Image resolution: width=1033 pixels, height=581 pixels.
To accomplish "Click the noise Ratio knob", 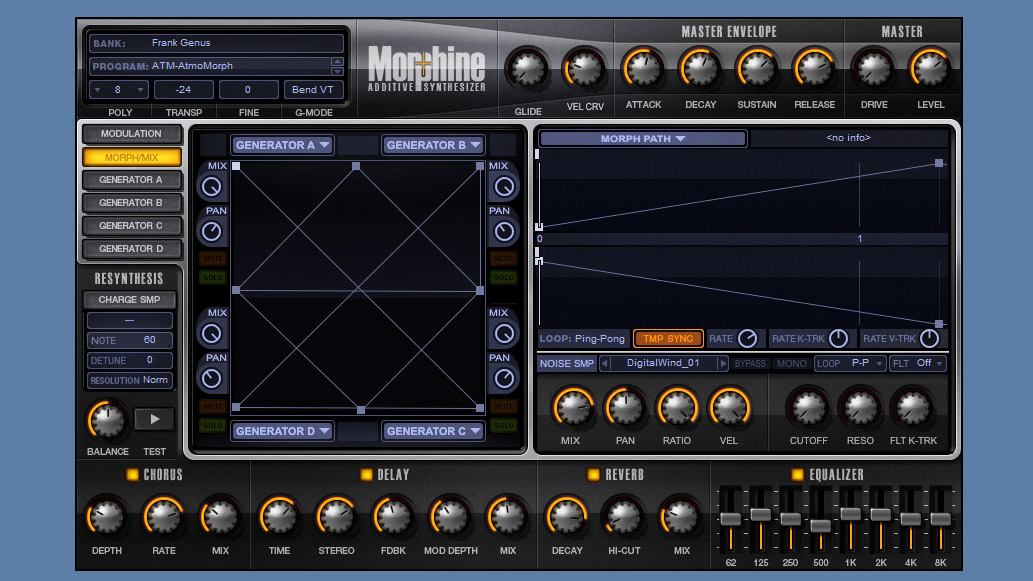I will point(676,408).
